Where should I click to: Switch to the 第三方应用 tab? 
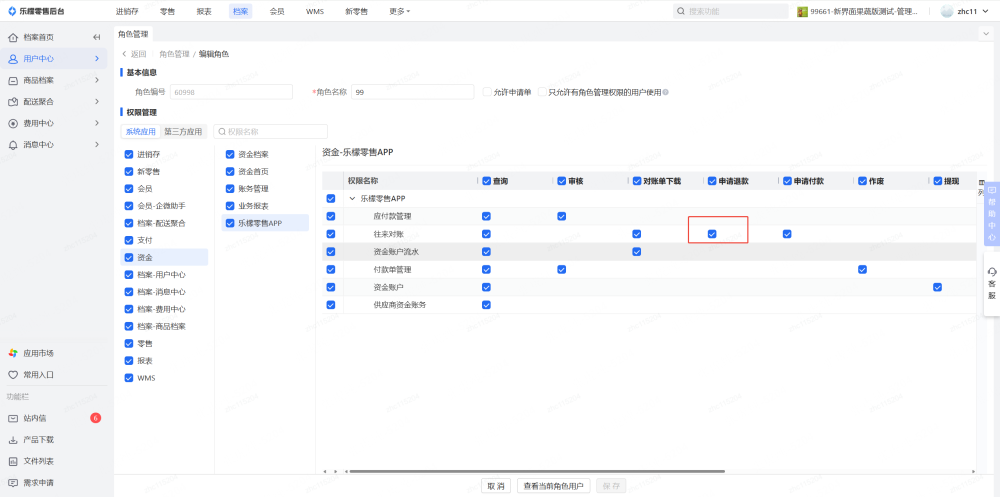183,131
